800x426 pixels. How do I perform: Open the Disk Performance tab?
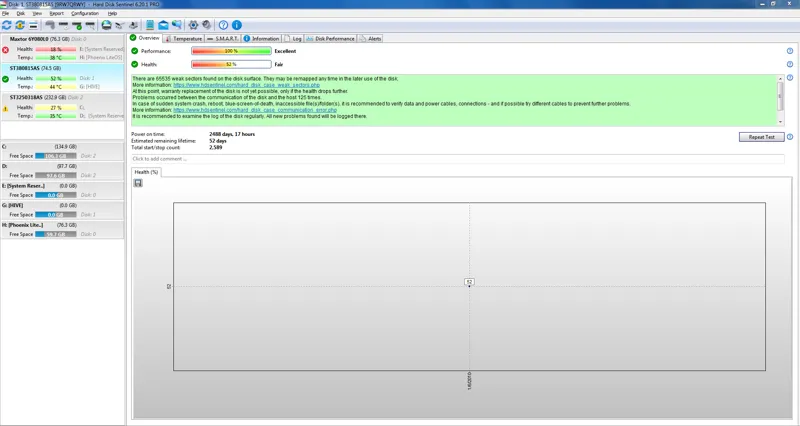pyautogui.click(x=334, y=38)
